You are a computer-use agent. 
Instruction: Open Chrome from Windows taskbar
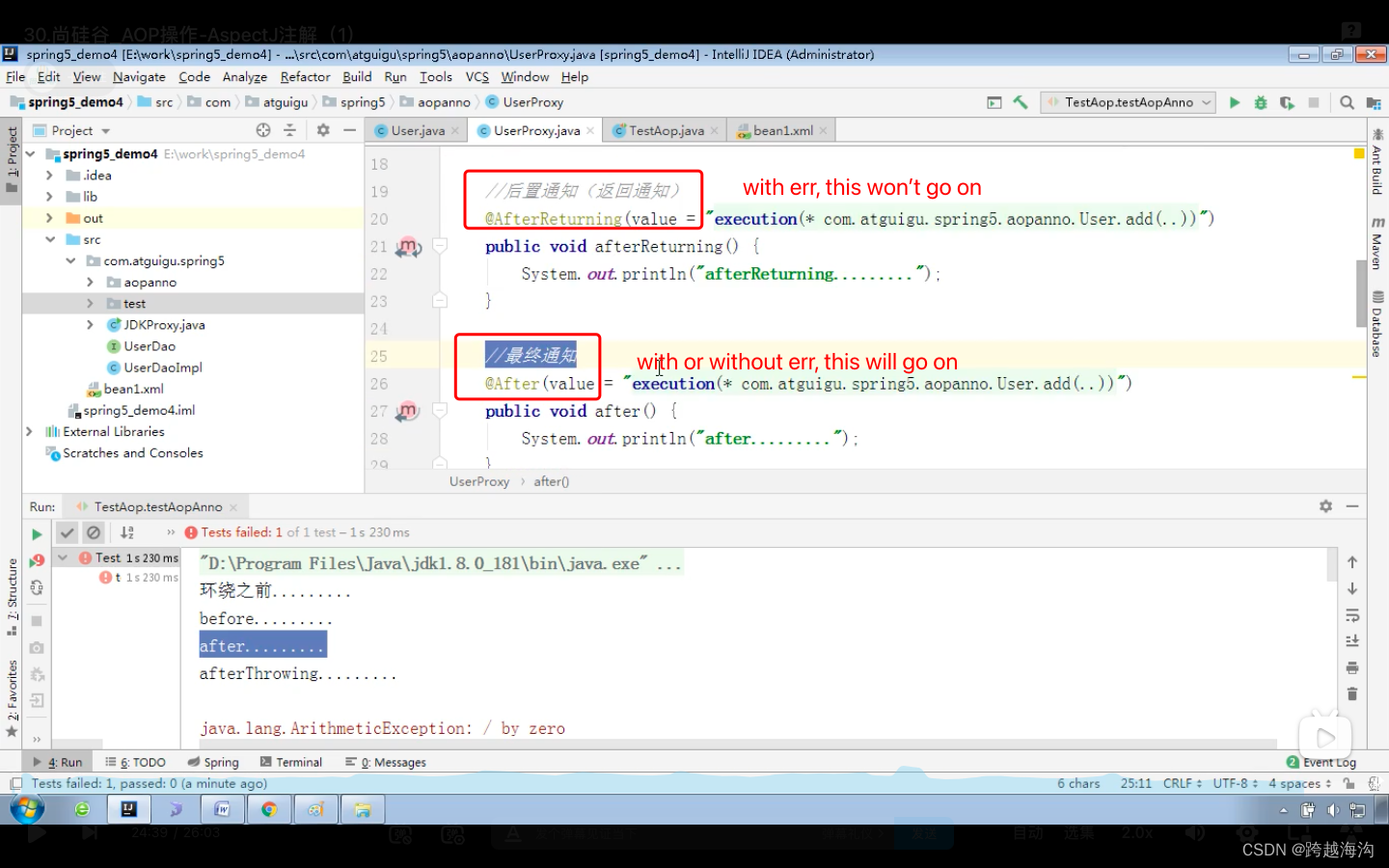(269, 809)
